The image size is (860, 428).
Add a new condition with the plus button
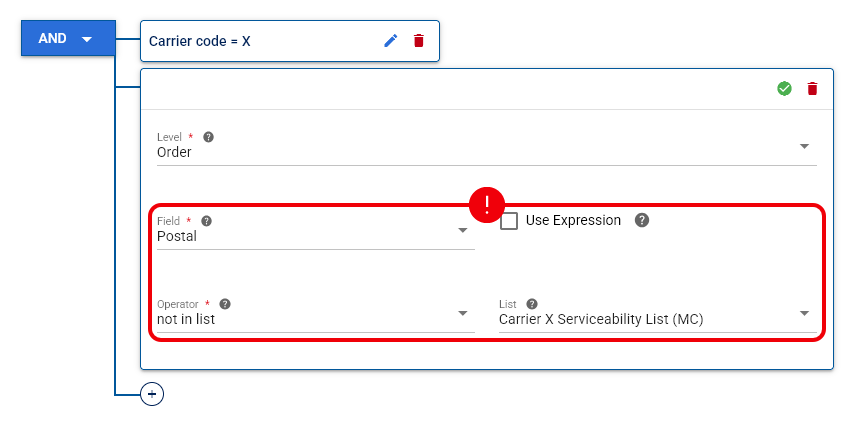pyautogui.click(x=152, y=394)
